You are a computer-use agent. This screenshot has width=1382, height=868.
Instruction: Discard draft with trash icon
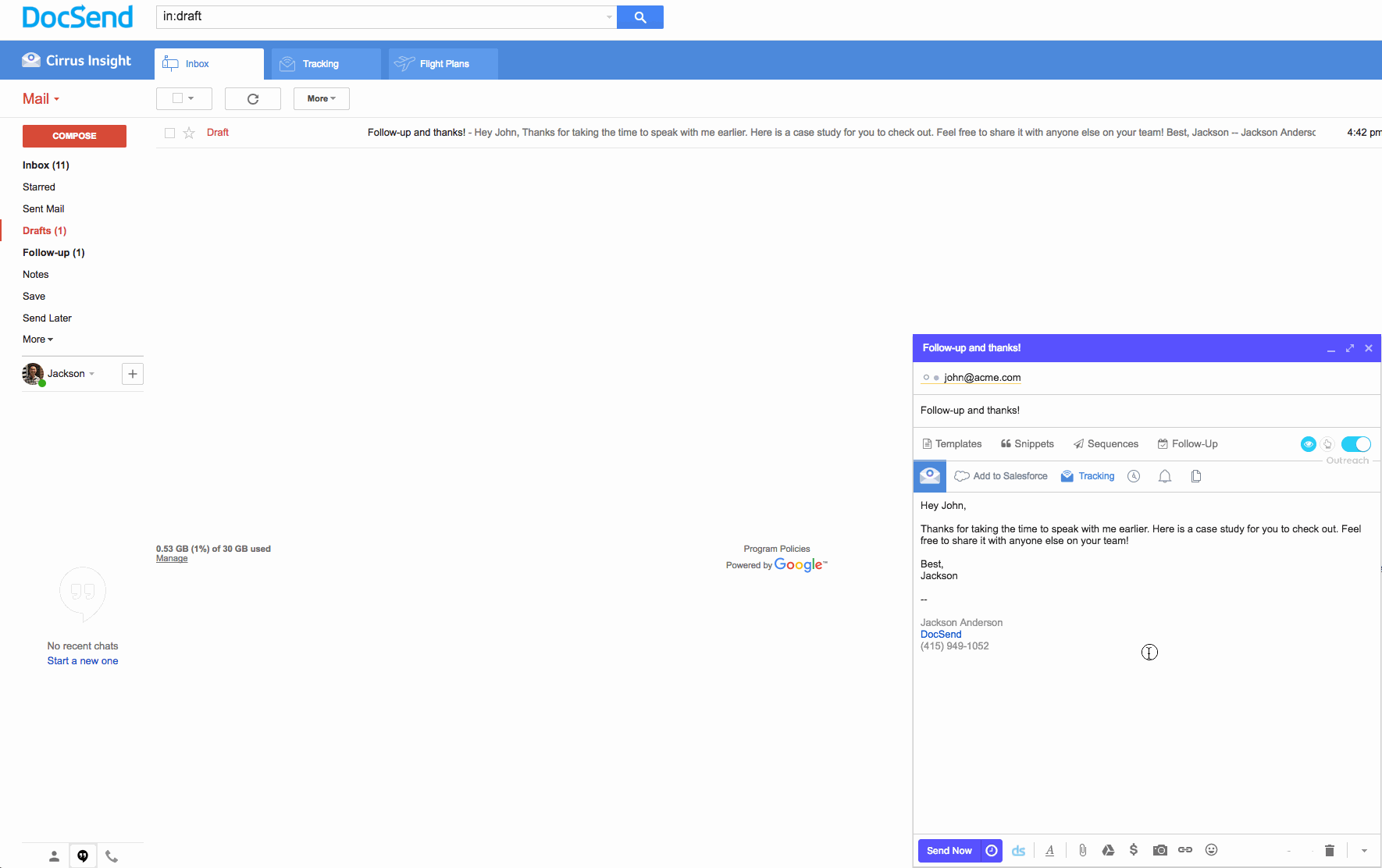(x=1330, y=851)
